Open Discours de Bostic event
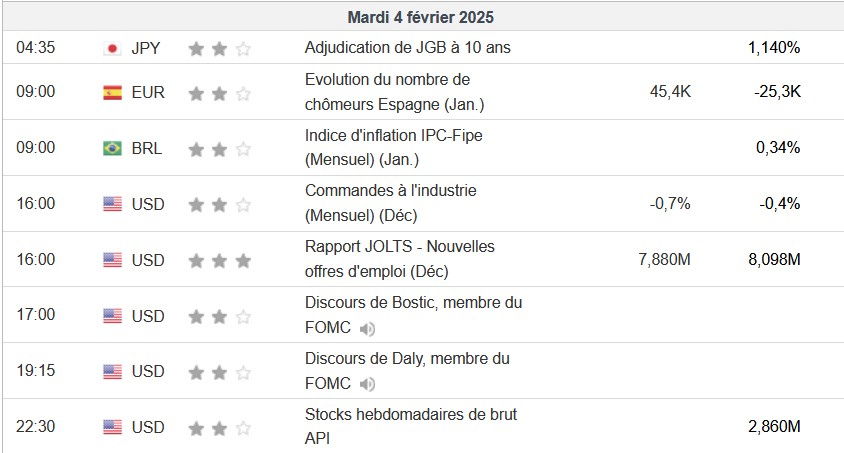 coord(413,303)
